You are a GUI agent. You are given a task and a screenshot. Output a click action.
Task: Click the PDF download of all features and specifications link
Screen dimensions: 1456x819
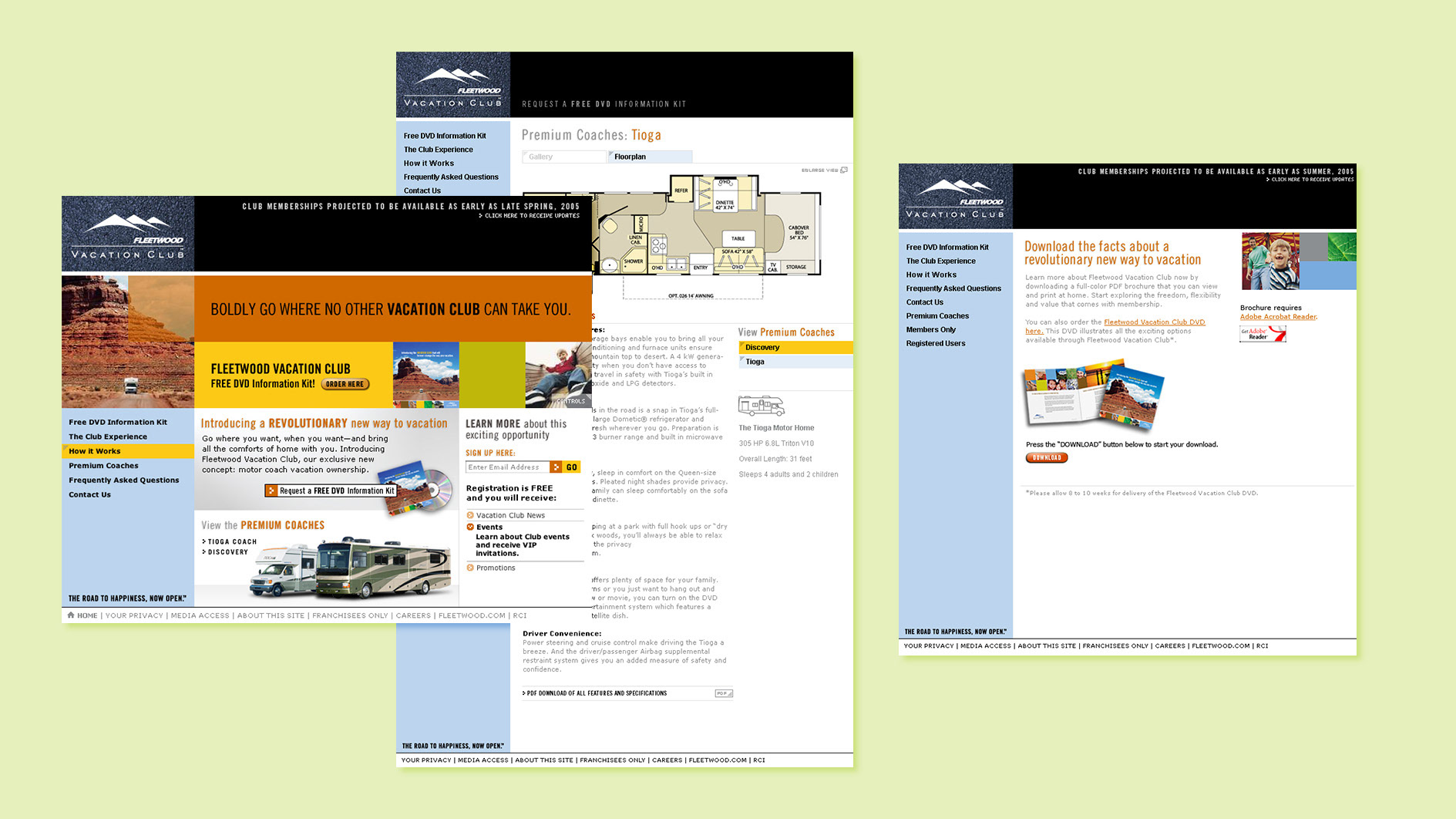click(x=595, y=693)
